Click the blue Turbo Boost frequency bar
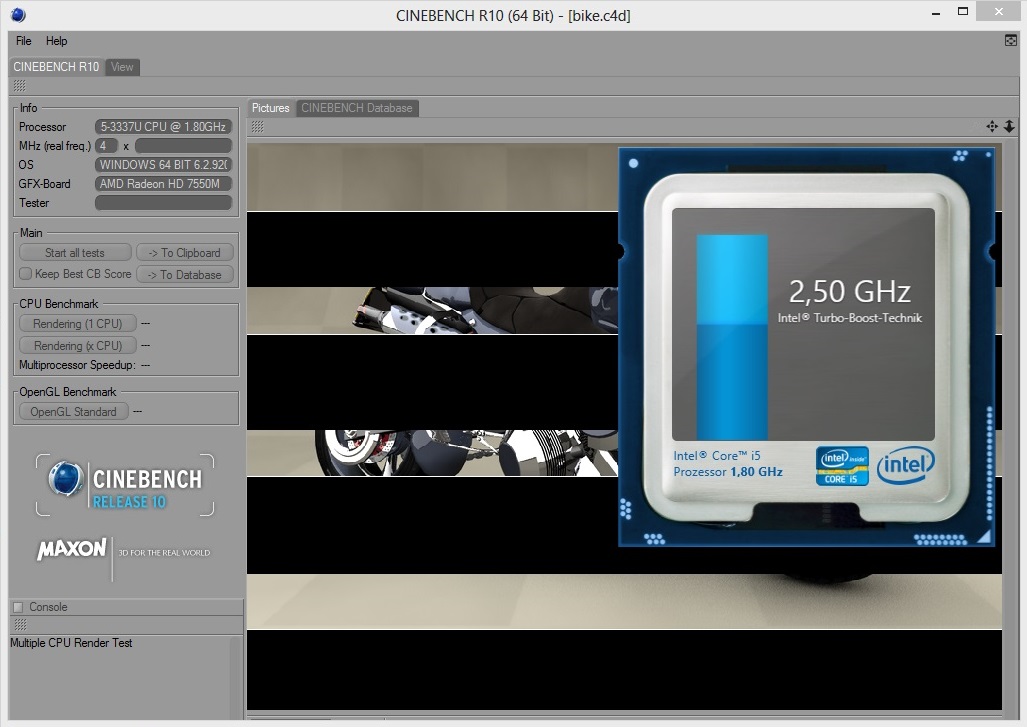1027x727 pixels. (x=732, y=337)
